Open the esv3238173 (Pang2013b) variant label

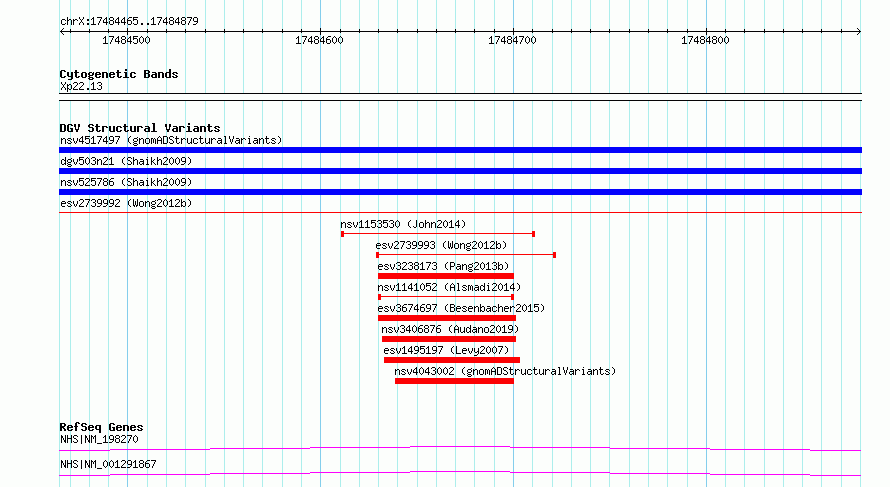443,266
